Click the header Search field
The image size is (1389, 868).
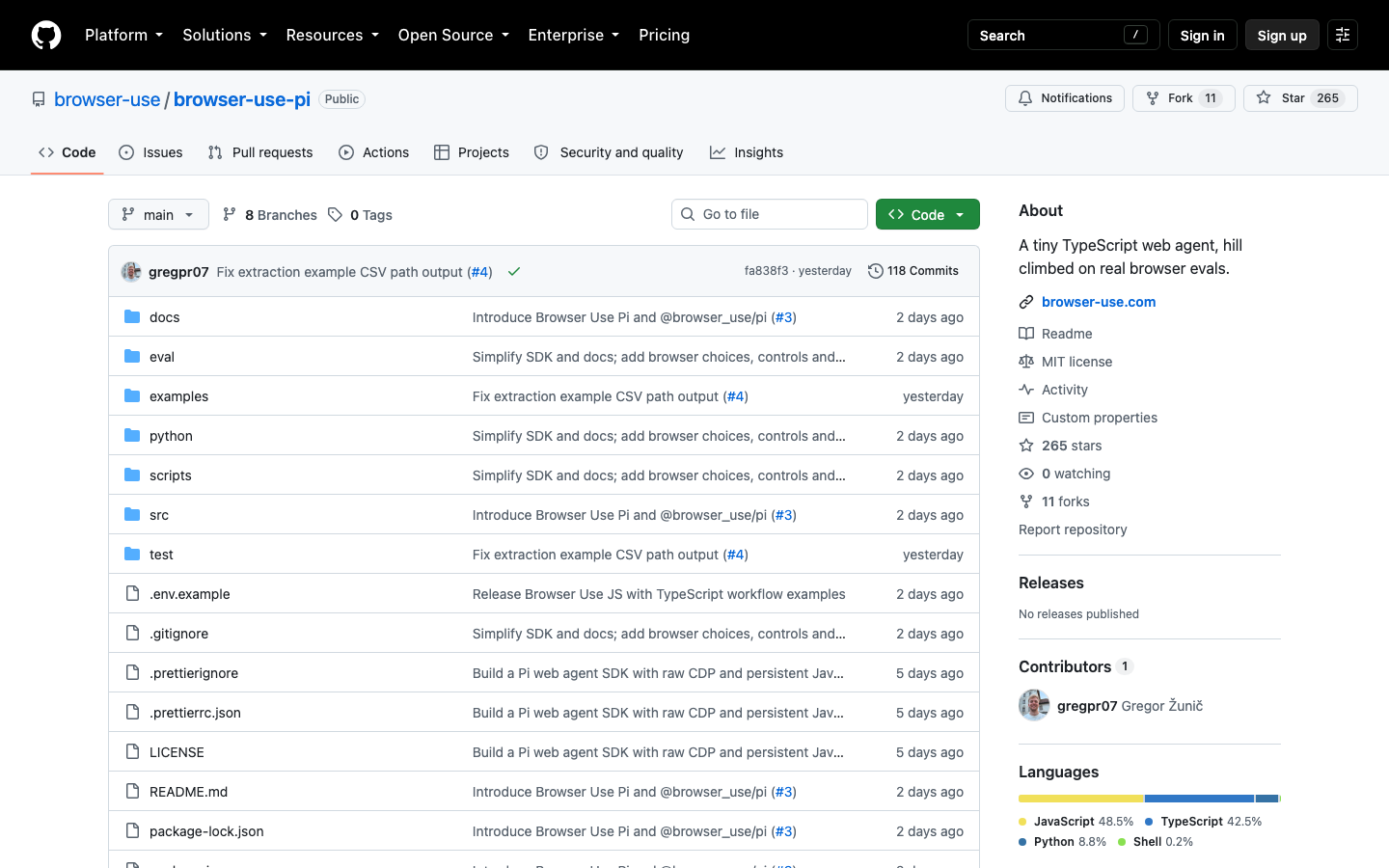(1063, 35)
